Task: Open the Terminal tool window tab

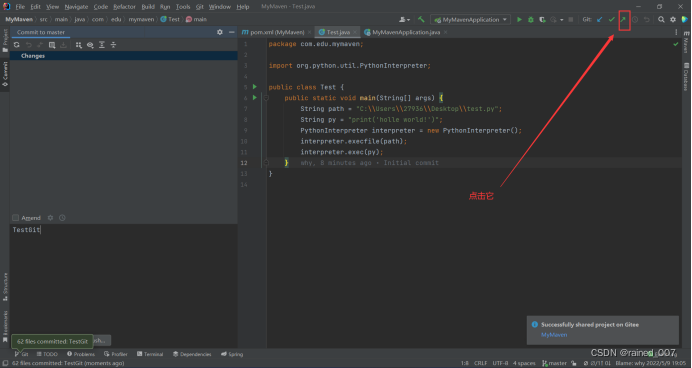Action: pos(150,354)
